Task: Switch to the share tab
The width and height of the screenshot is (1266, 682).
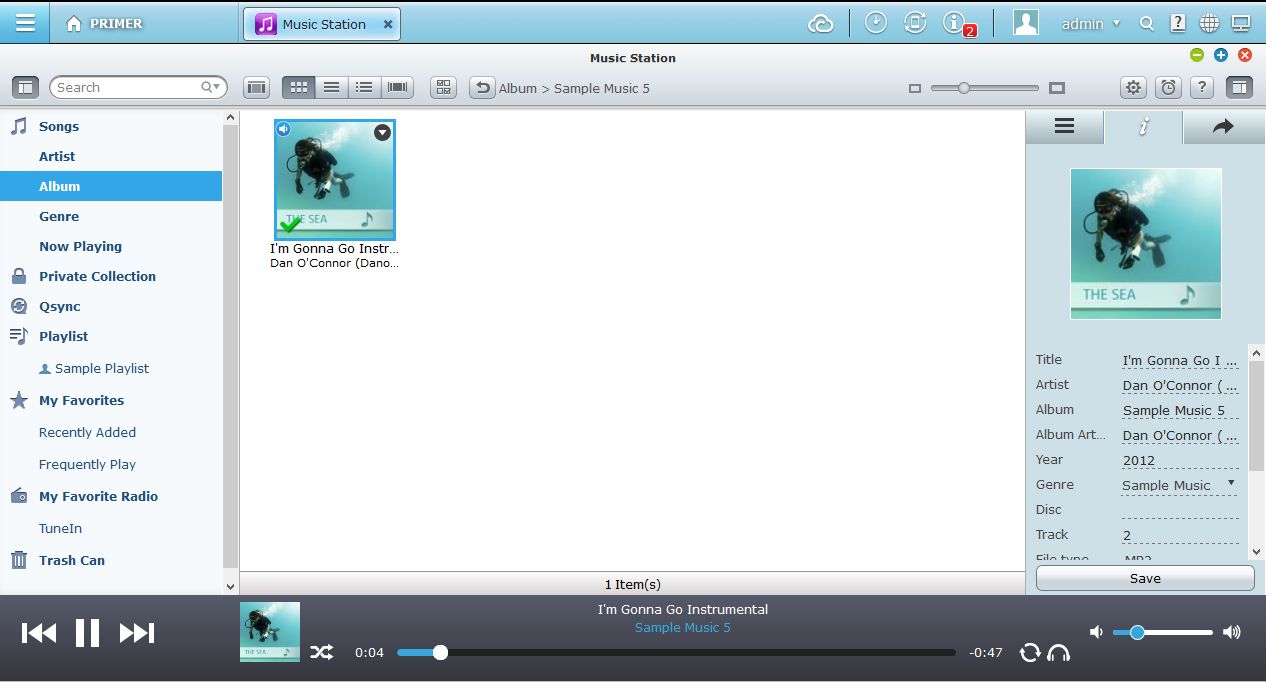Action: point(1223,127)
